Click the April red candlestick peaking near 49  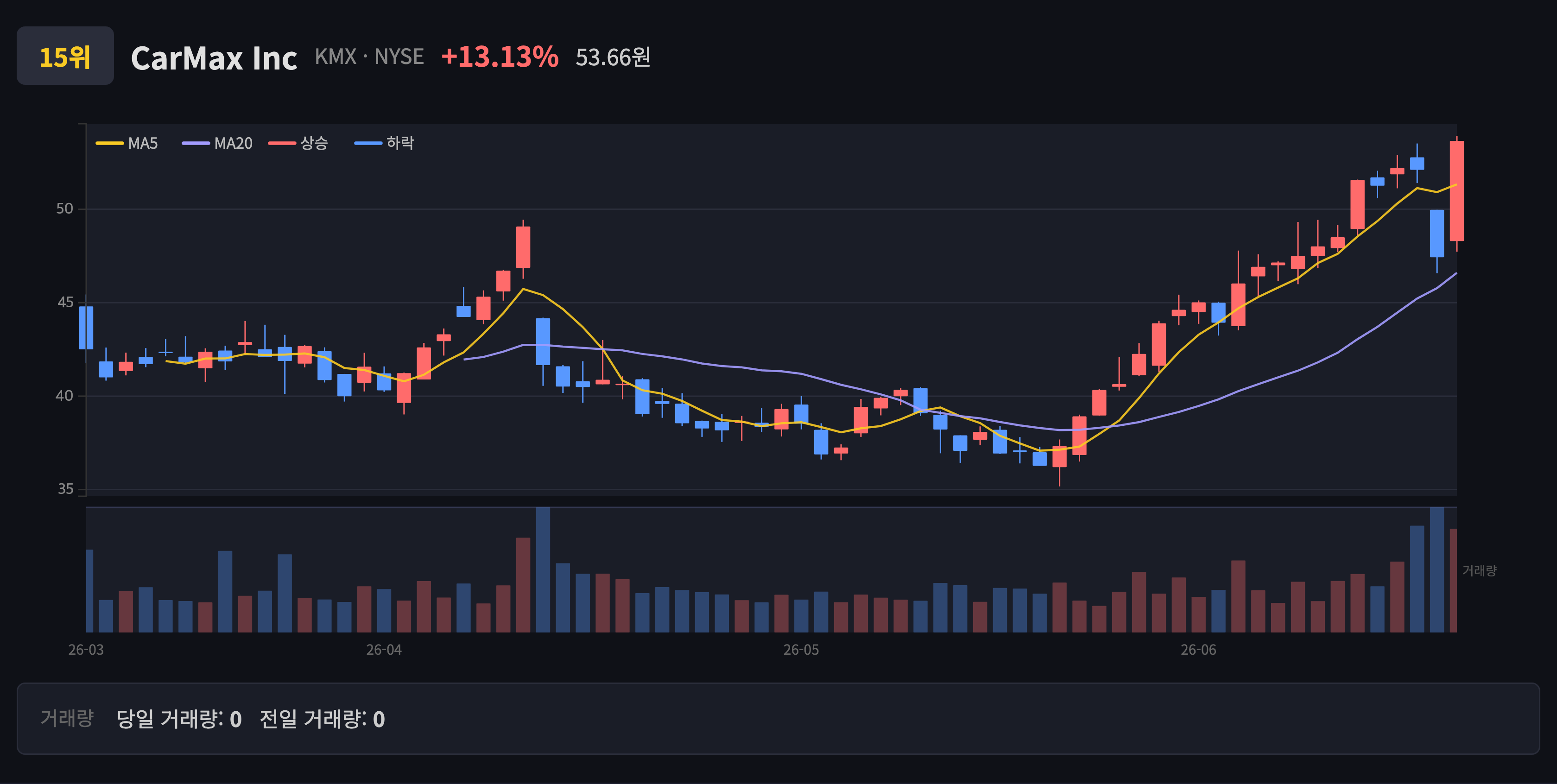pyautogui.click(x=523, y=247)
